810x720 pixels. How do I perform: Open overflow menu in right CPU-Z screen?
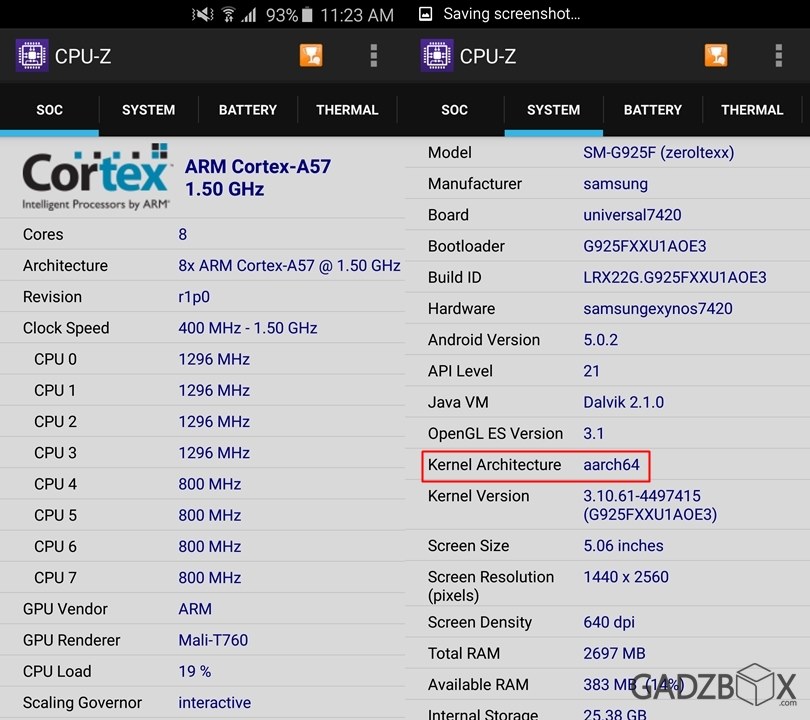point(778,55)
